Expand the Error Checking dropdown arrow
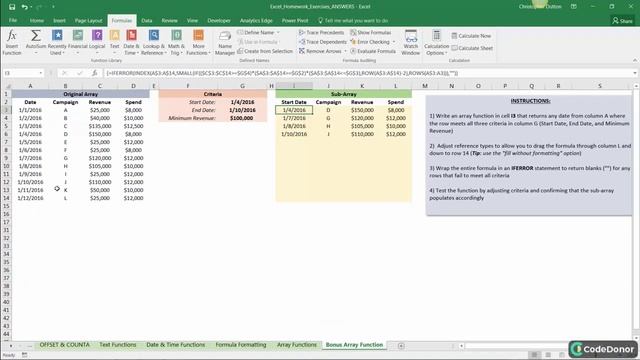 [x=393, y=42]
